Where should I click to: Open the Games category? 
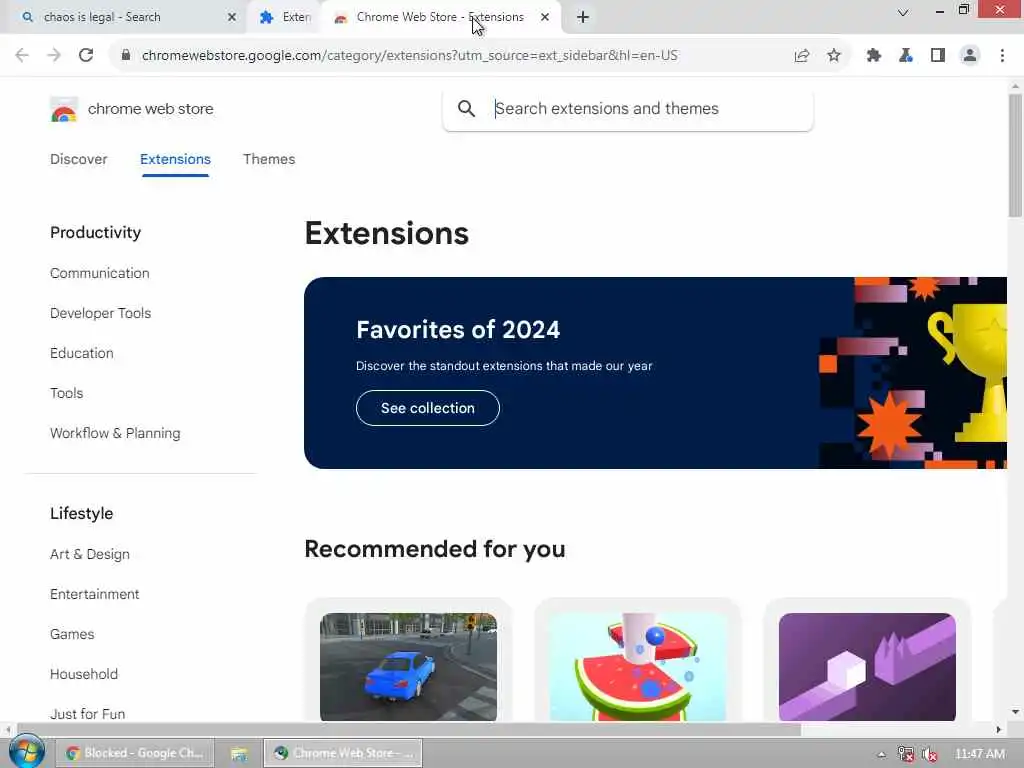pos(72,634)
